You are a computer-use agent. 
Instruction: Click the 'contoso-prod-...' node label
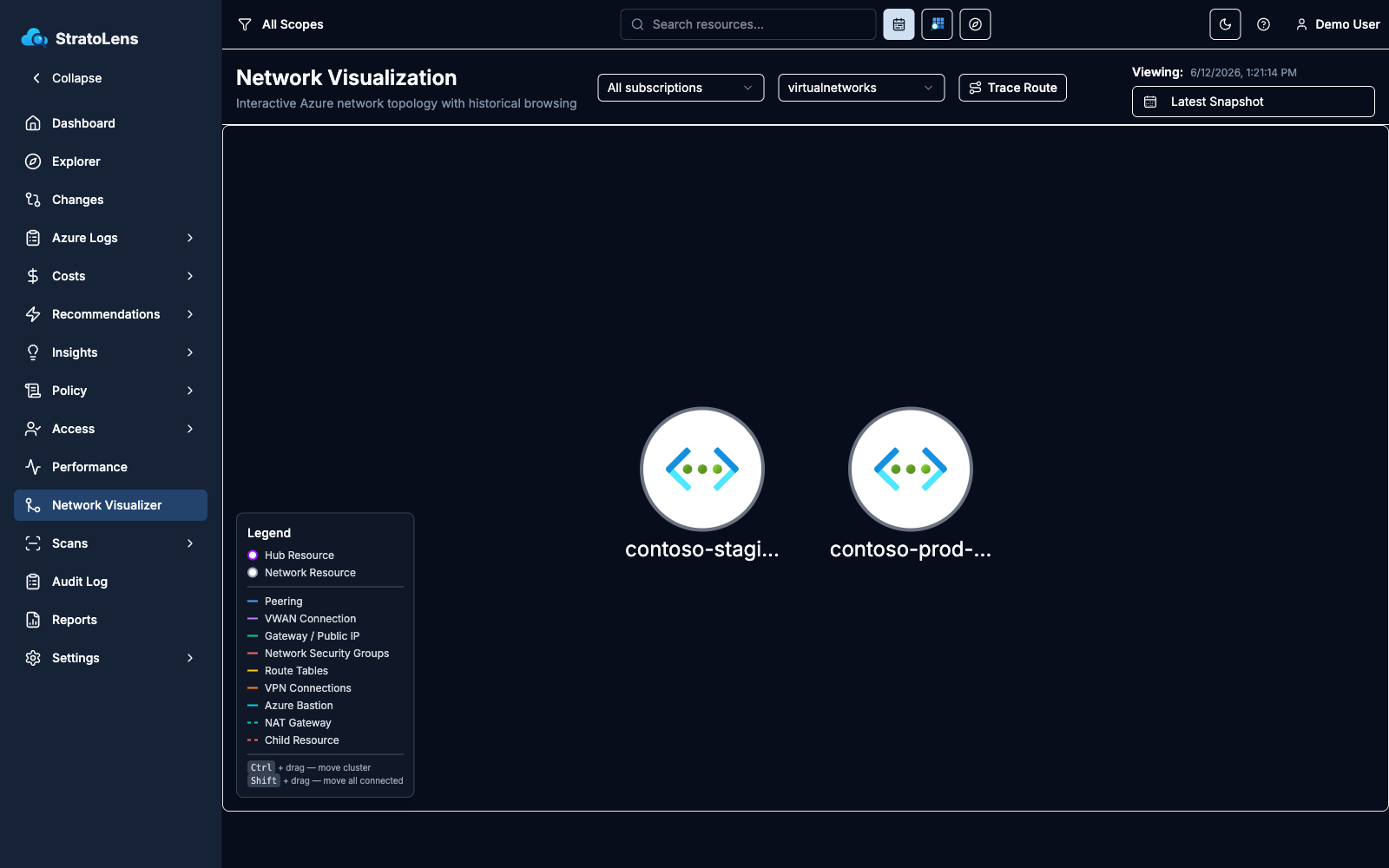click(x=911, y=549)
